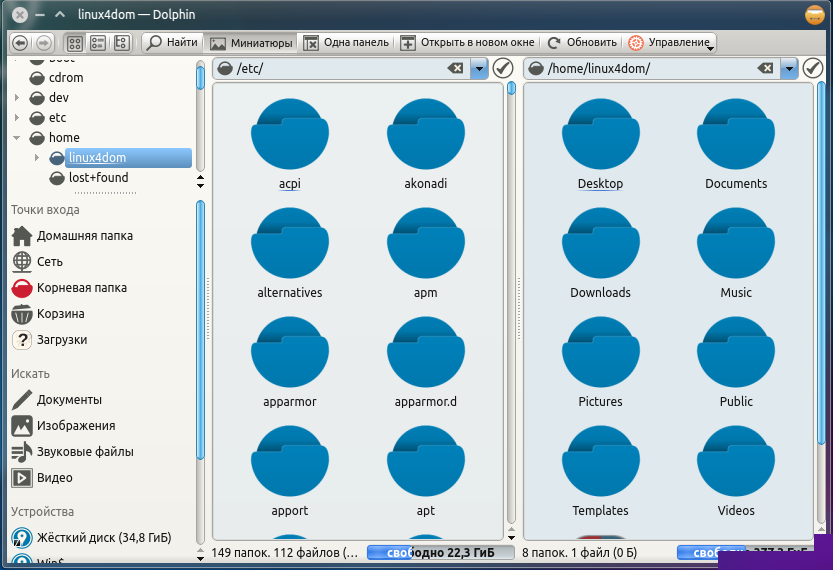Select the Pictures folder
The image size is (833, 570).
[x=600, y=362]
